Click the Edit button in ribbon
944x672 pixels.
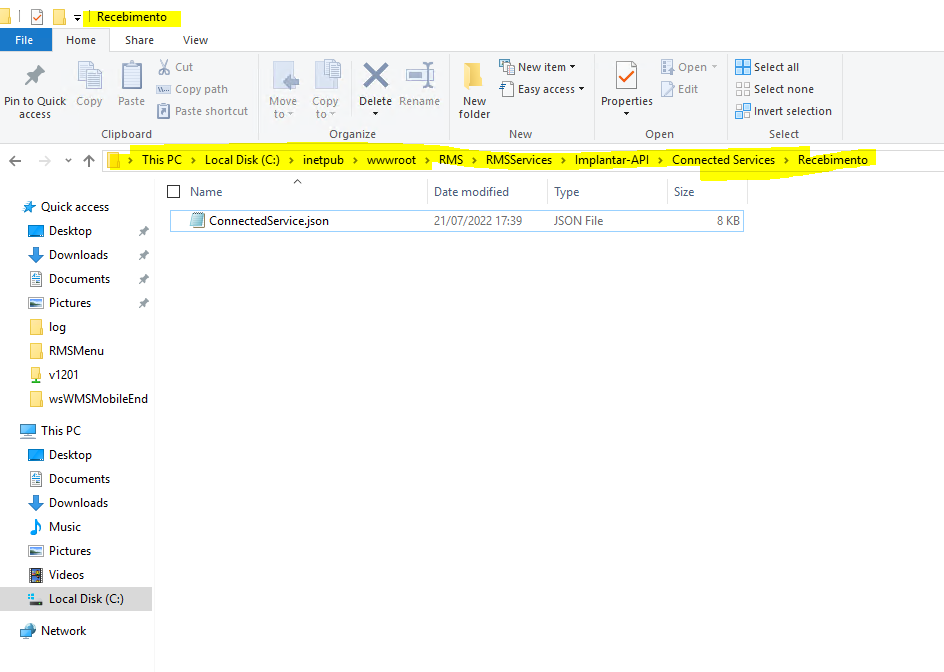click(x=680, y=89)
